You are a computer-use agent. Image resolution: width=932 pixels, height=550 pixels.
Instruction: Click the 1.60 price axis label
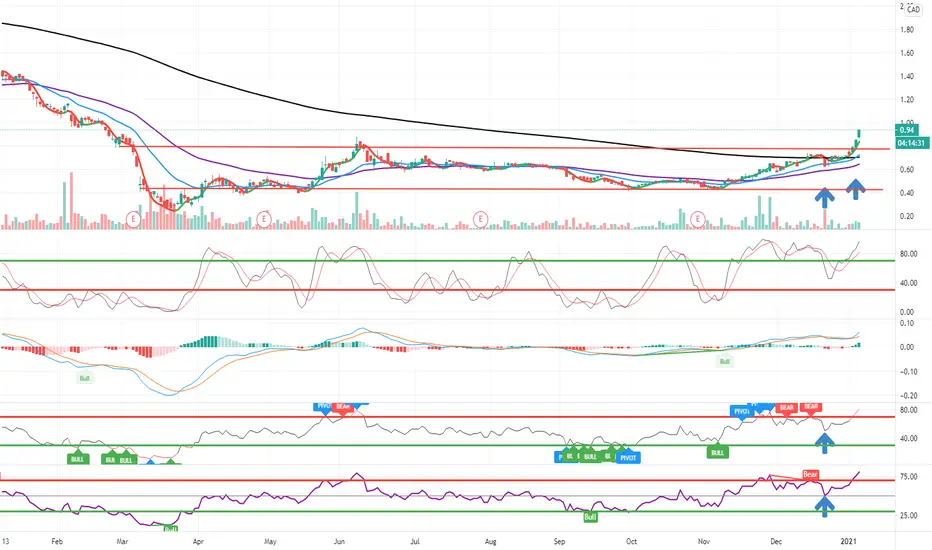907,53
